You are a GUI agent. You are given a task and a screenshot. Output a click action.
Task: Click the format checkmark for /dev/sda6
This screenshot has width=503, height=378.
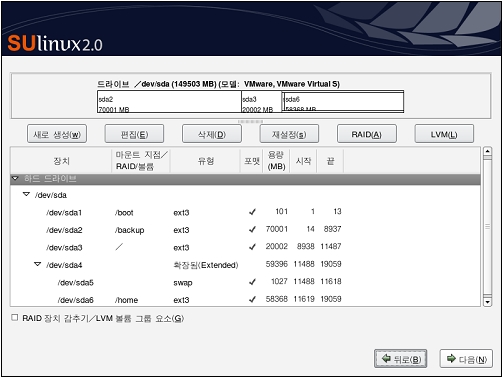point(252,299)
